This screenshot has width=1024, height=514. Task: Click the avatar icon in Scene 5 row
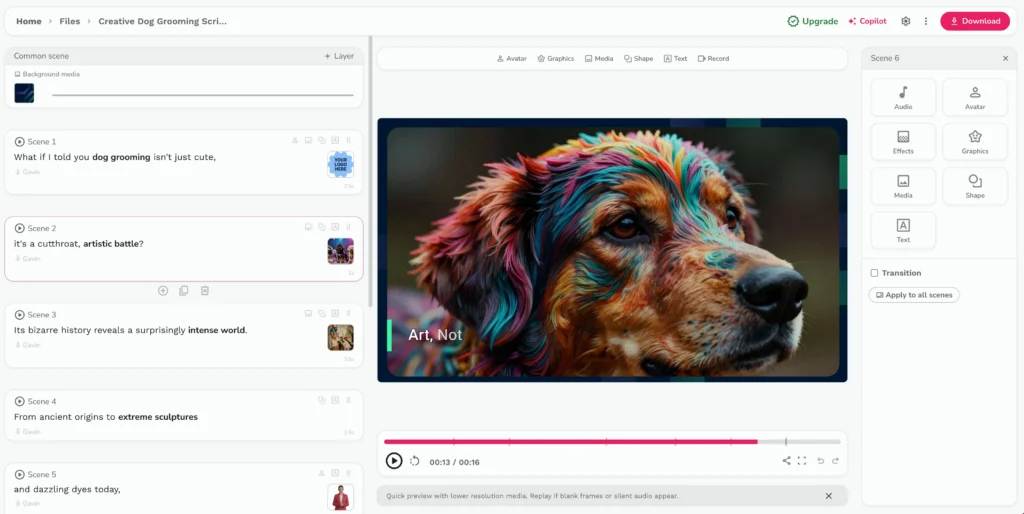tap(321, 473)
